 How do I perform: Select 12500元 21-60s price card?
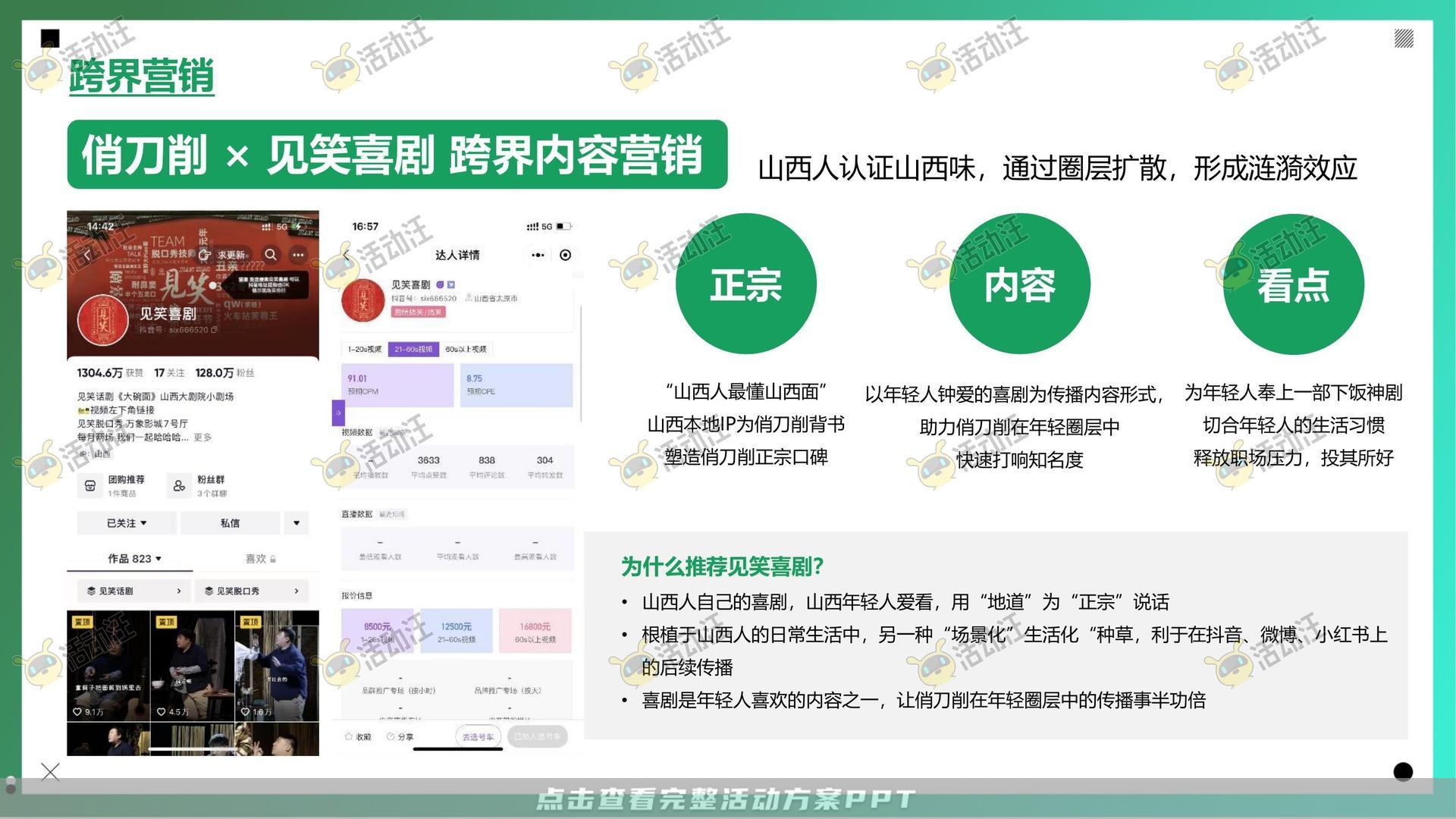click(457, 631)
